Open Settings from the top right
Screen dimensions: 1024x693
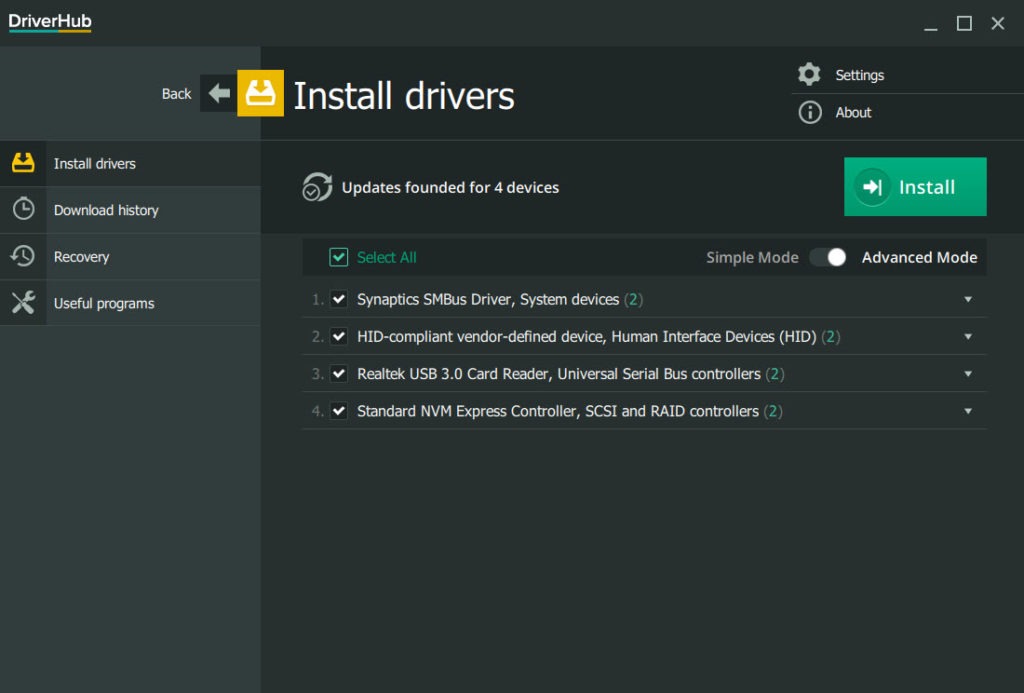(x=859, y=75)
